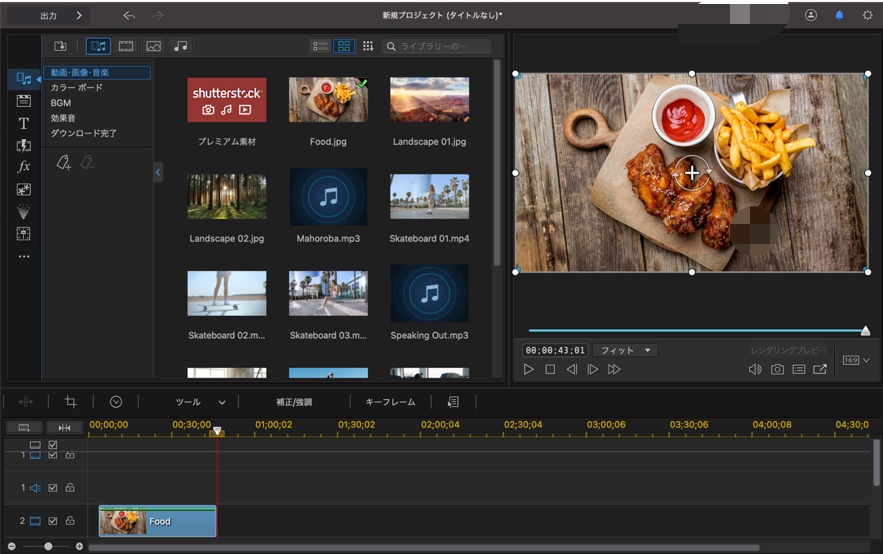Click the 補正/強調 button

(294, 402)
